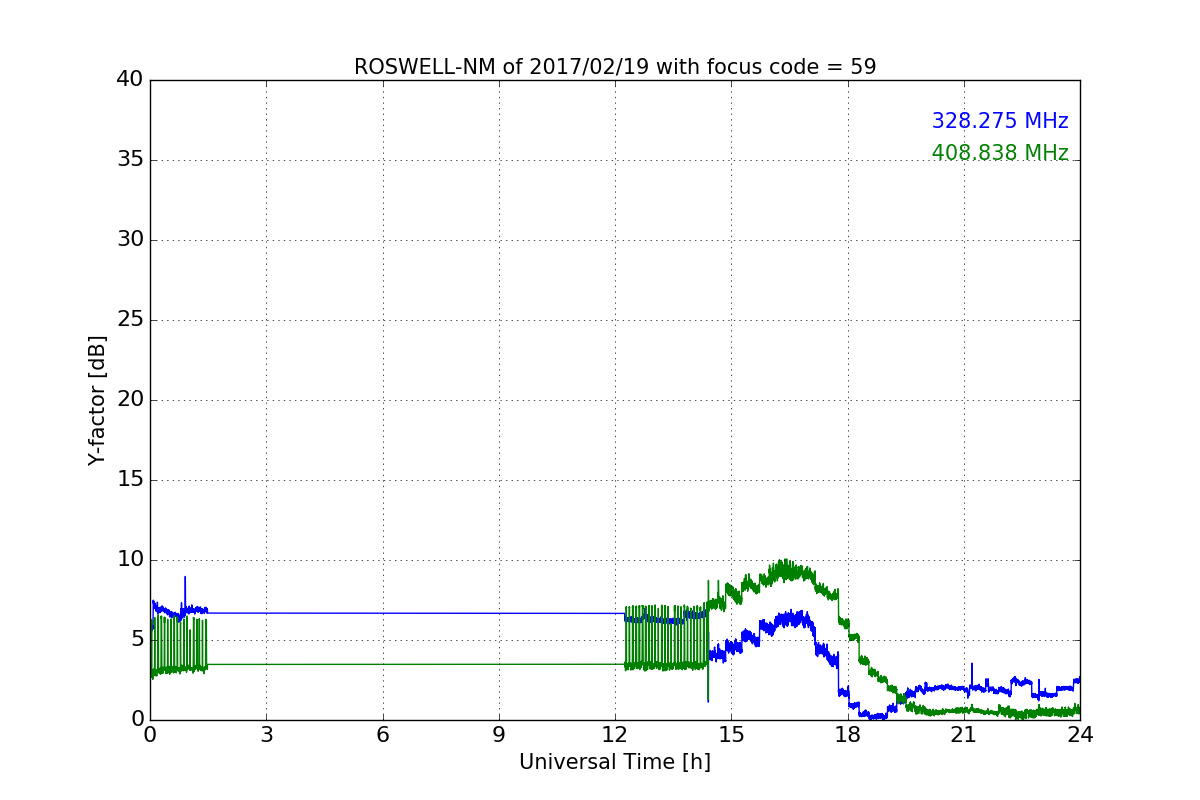Image resolution: width=1200 pixels, height=800 pixels.
Task: Click the x-axis tick label 9
Action: (x=499, y=735)
